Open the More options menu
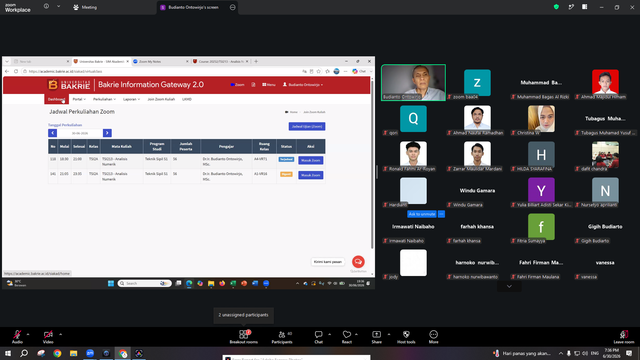 coord(433,337)
